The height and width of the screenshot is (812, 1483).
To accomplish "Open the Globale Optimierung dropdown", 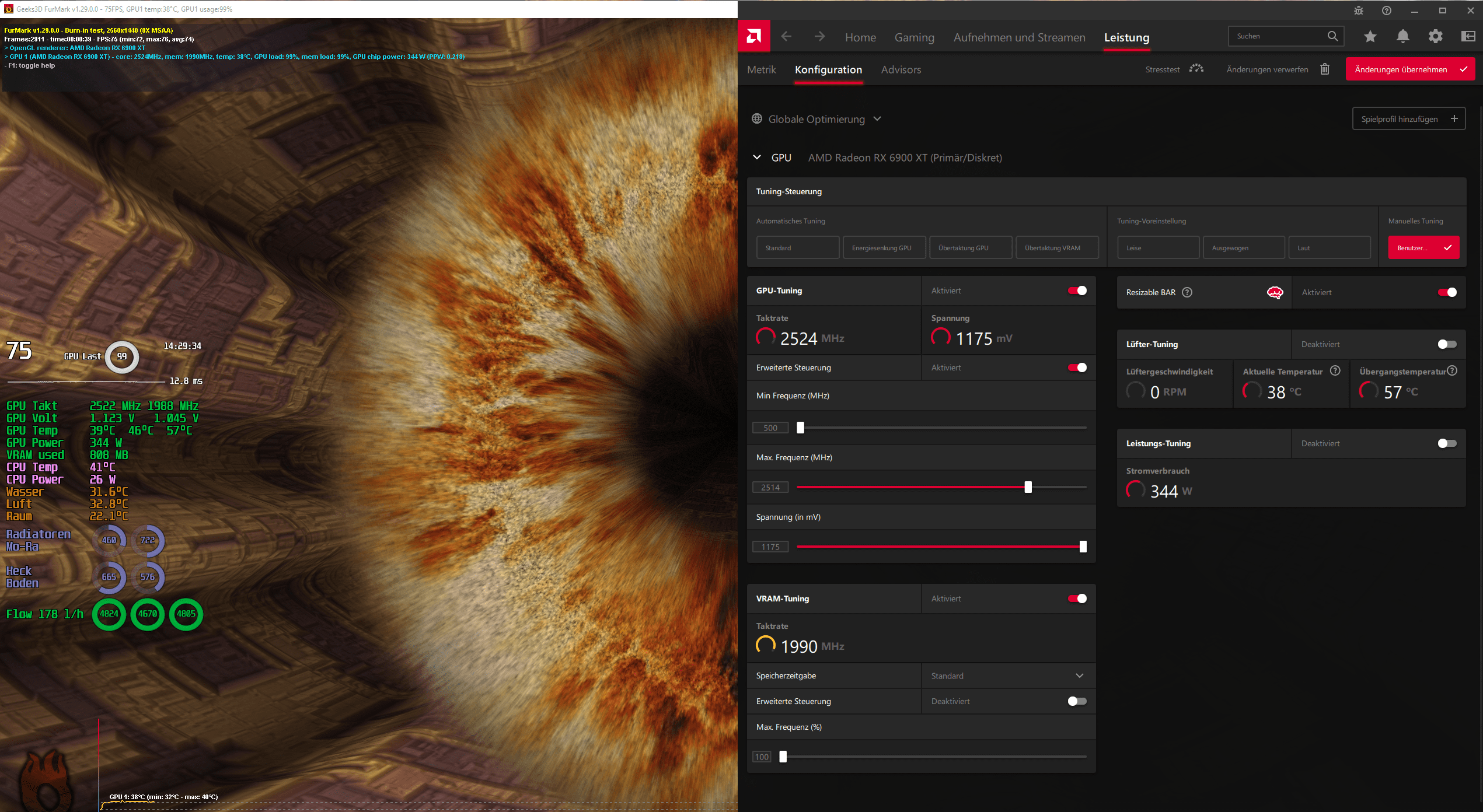I will 817,119.
